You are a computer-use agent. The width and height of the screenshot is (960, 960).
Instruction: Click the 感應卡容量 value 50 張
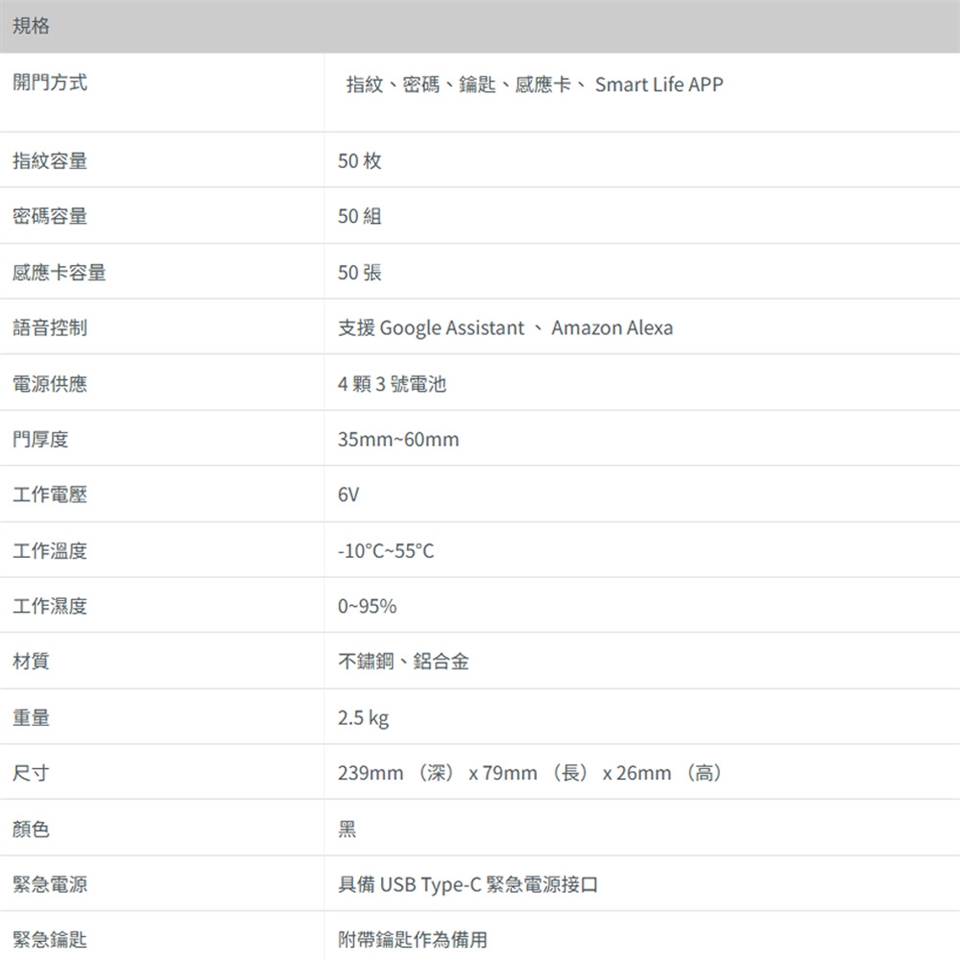point(360,273)
